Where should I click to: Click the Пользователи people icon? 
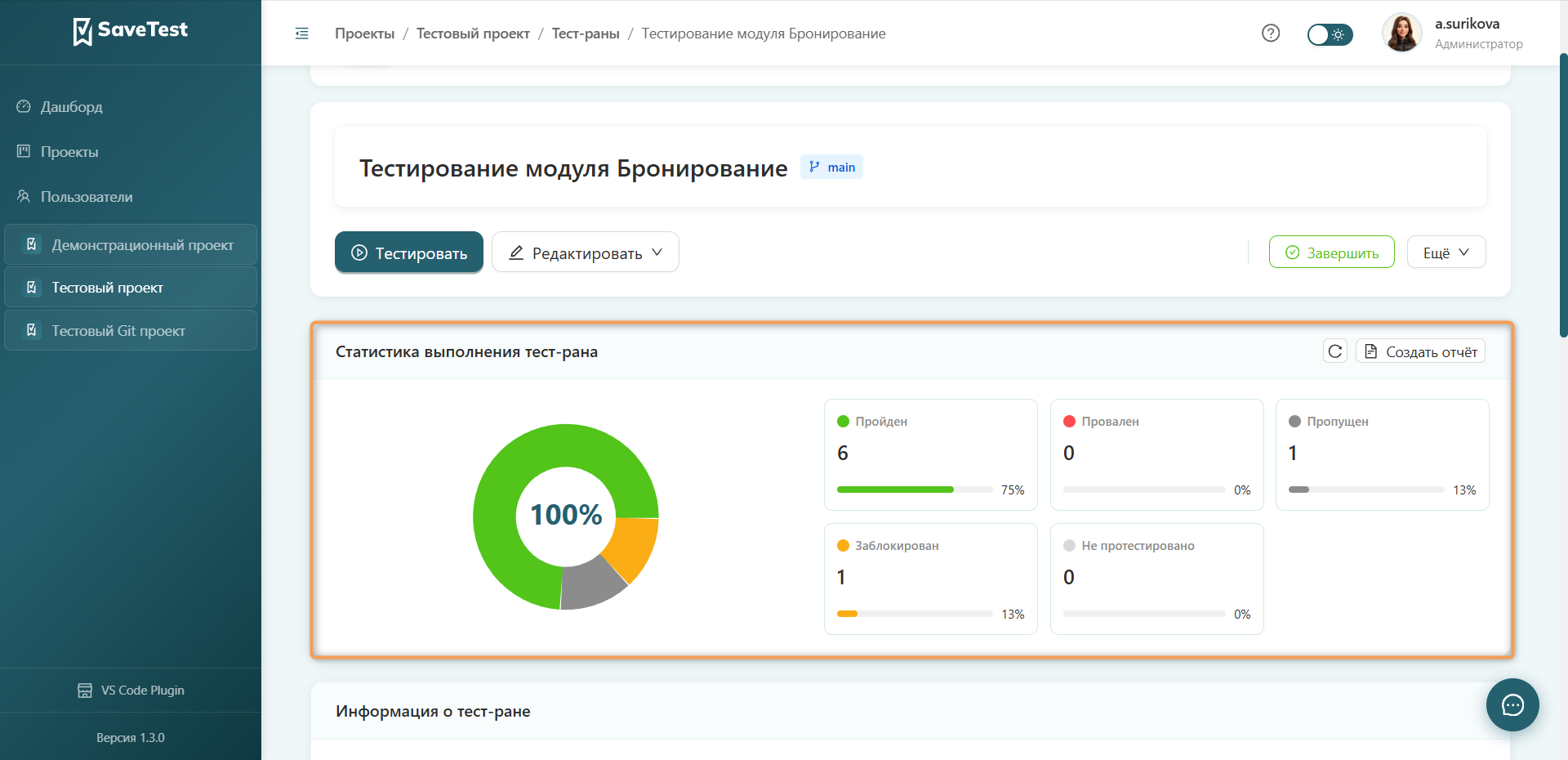(x=24, y=196)
